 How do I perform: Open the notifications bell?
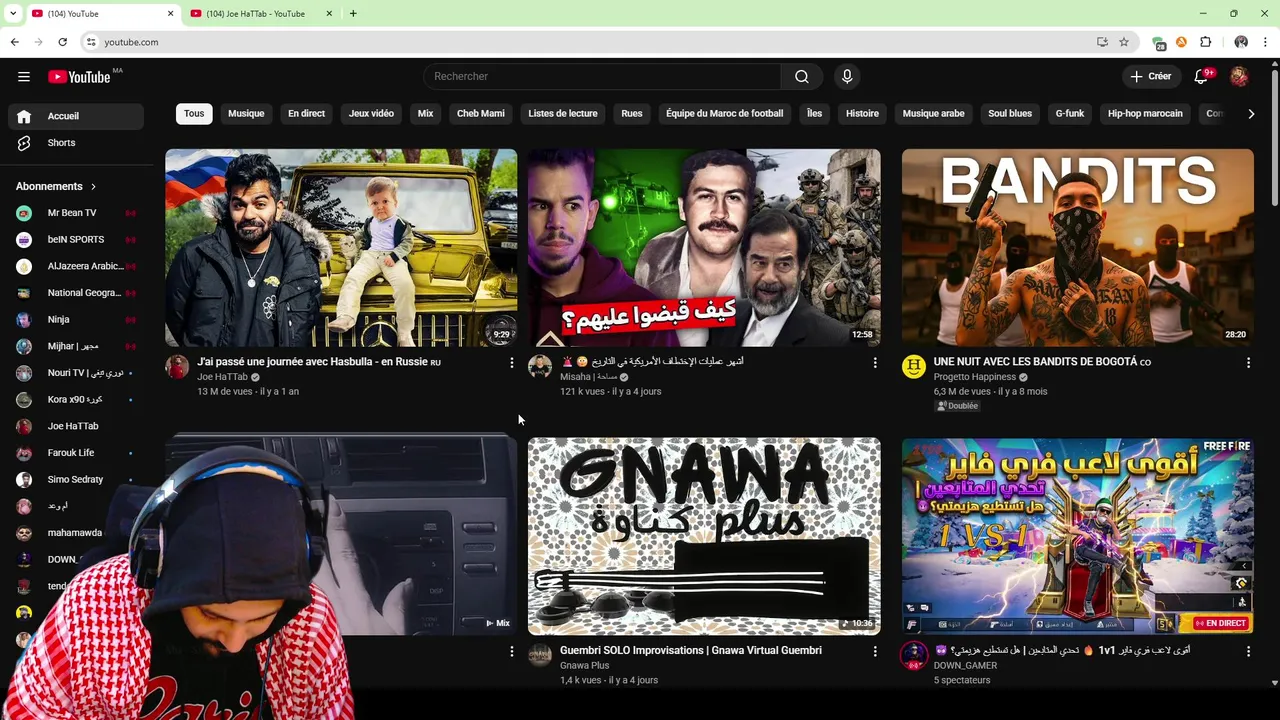tap(1202, 77)
